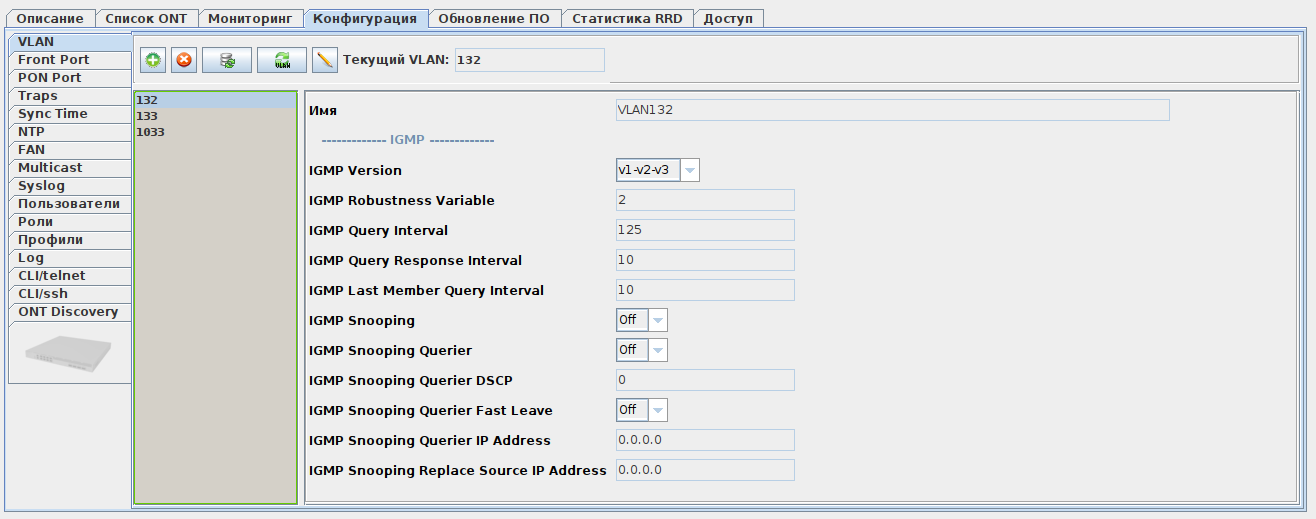Open the Обновление ПО tab
The height and width of the screenshot is (519, 1316).
click(494, 18)
